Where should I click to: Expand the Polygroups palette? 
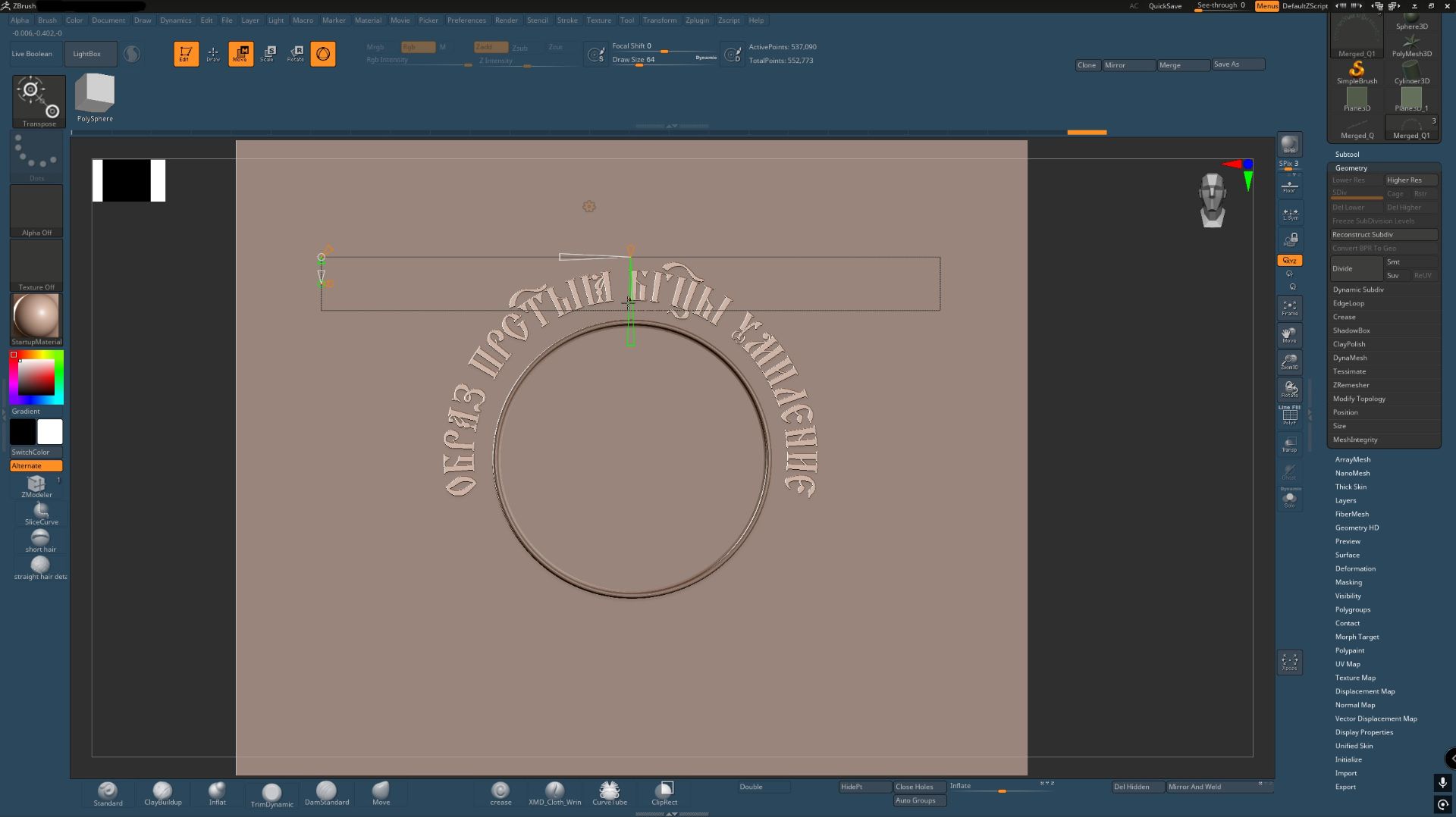tap(1353, 610)
